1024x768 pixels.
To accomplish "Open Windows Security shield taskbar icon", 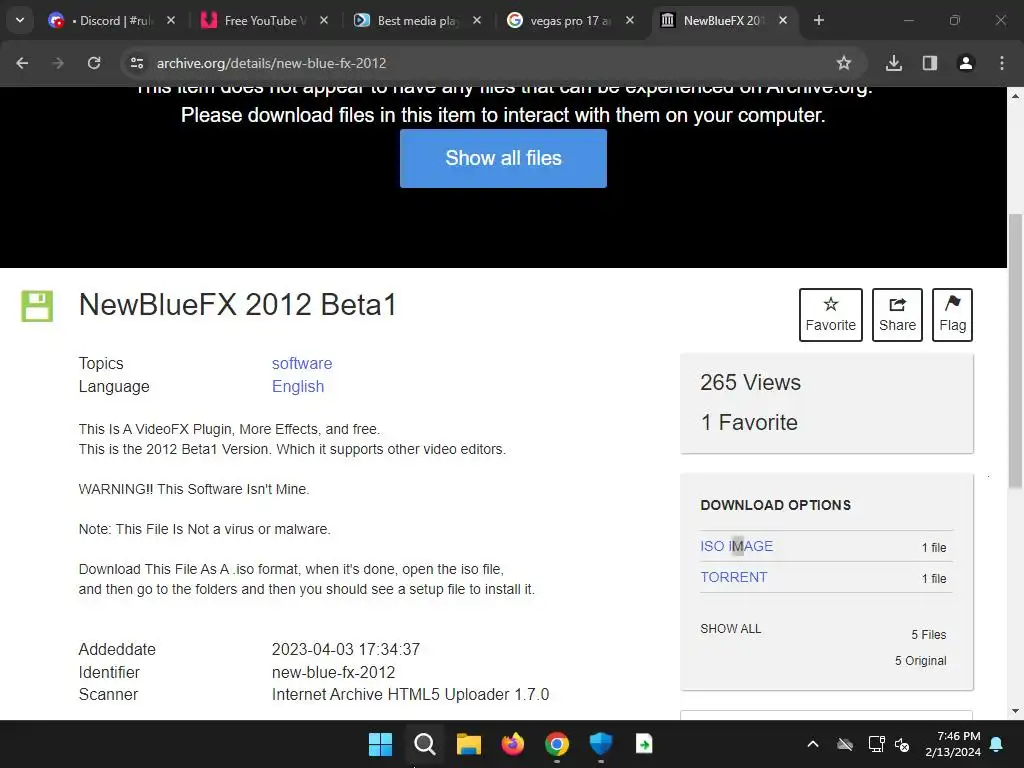I will pyautogui.click(x=601, y=744).
